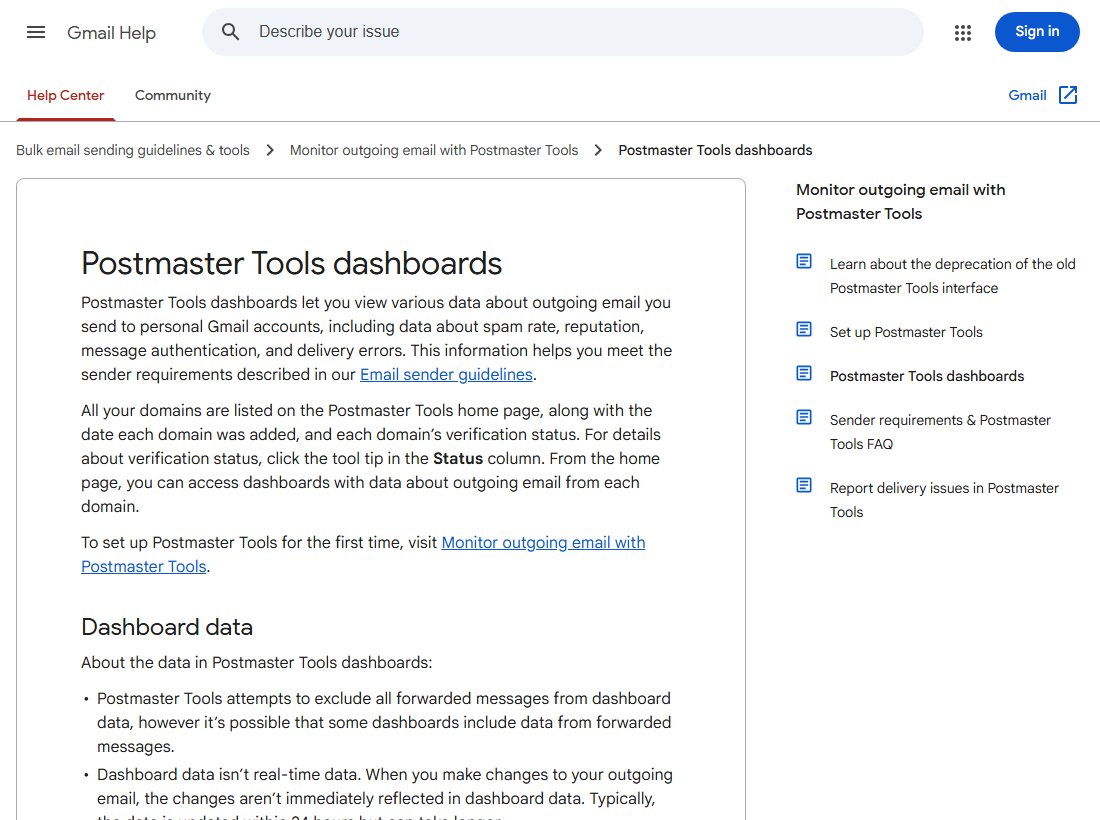Click the article icon beside 'Learn about the deprecation'
Screen dimensions: 1100x820
point(804,262)
